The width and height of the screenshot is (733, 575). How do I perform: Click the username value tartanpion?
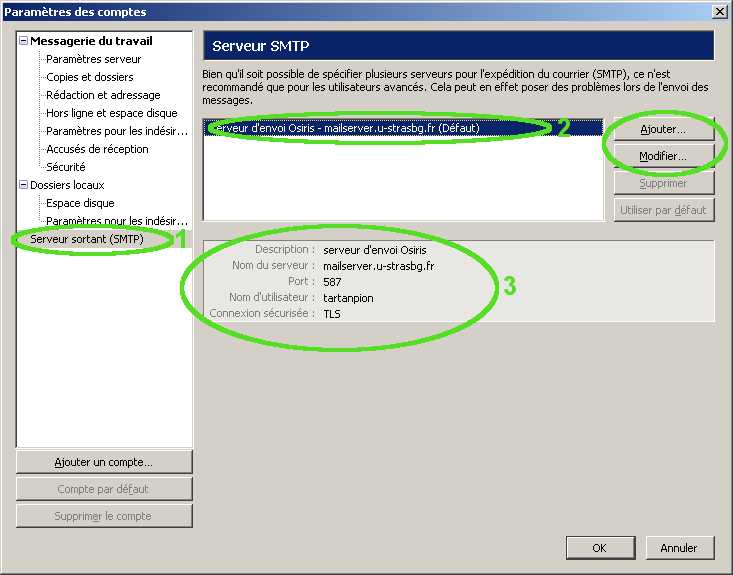348,298
